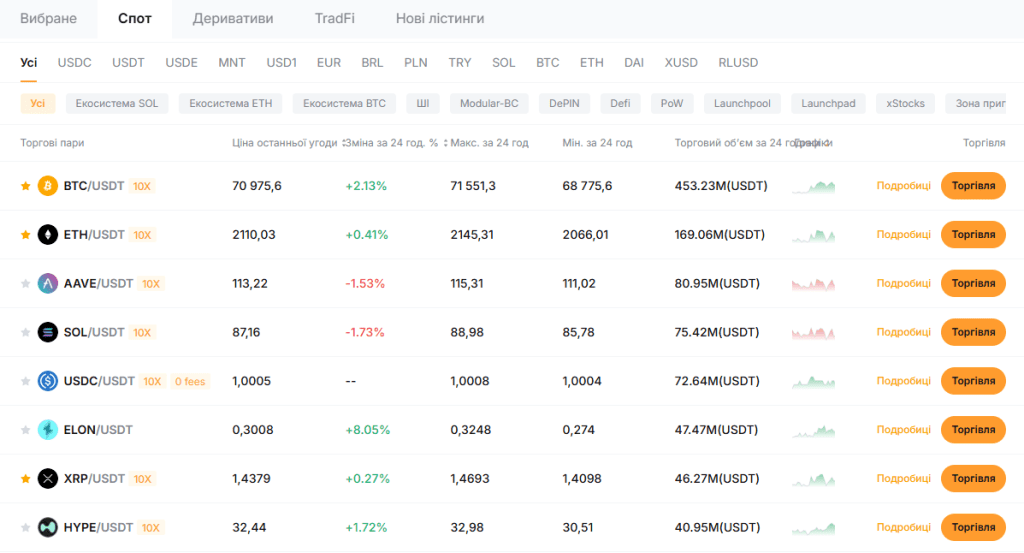Select the Усі quote currency tab

pyautogui.click(x=29, y=63)
